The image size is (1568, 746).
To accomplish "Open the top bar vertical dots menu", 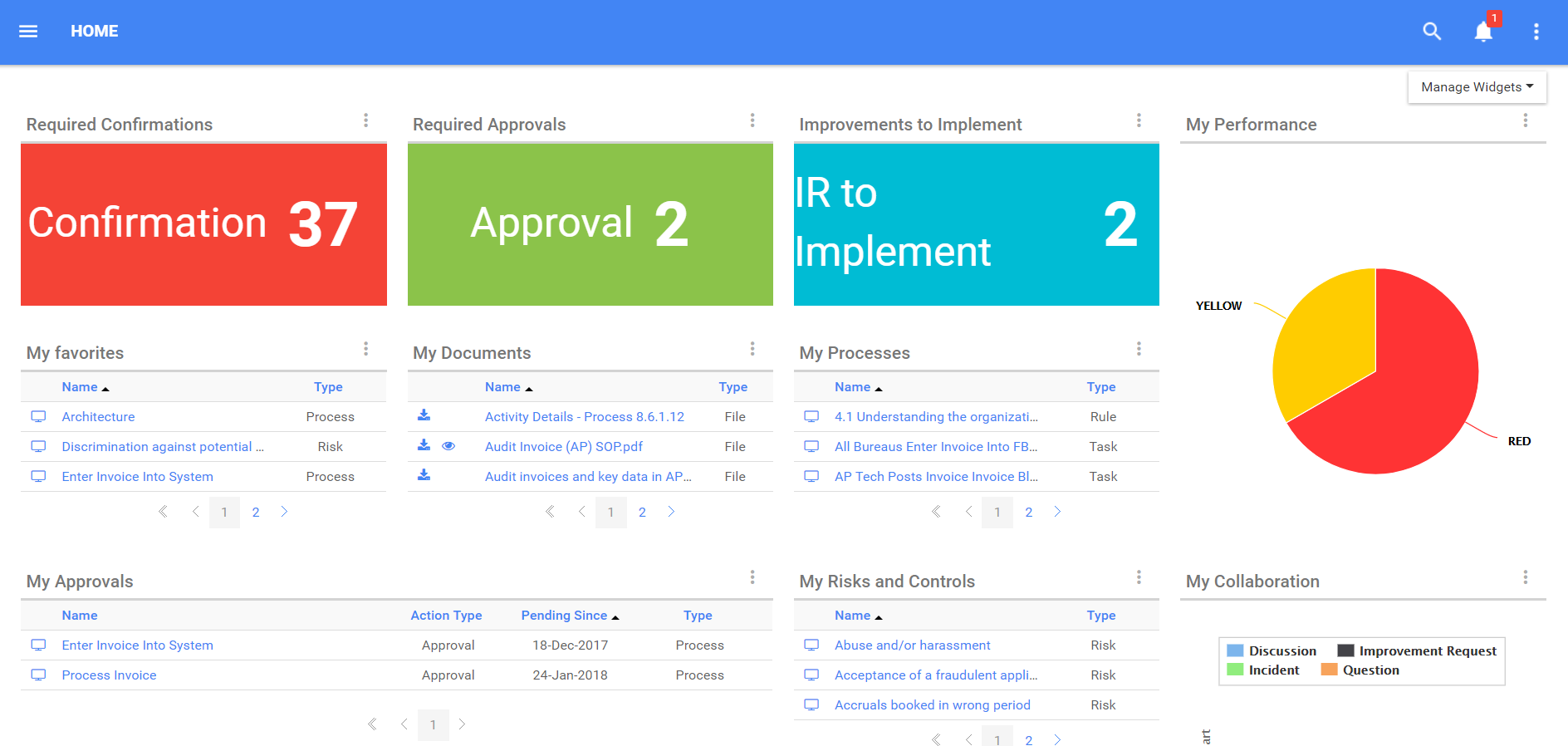I will pos(1536,32).
